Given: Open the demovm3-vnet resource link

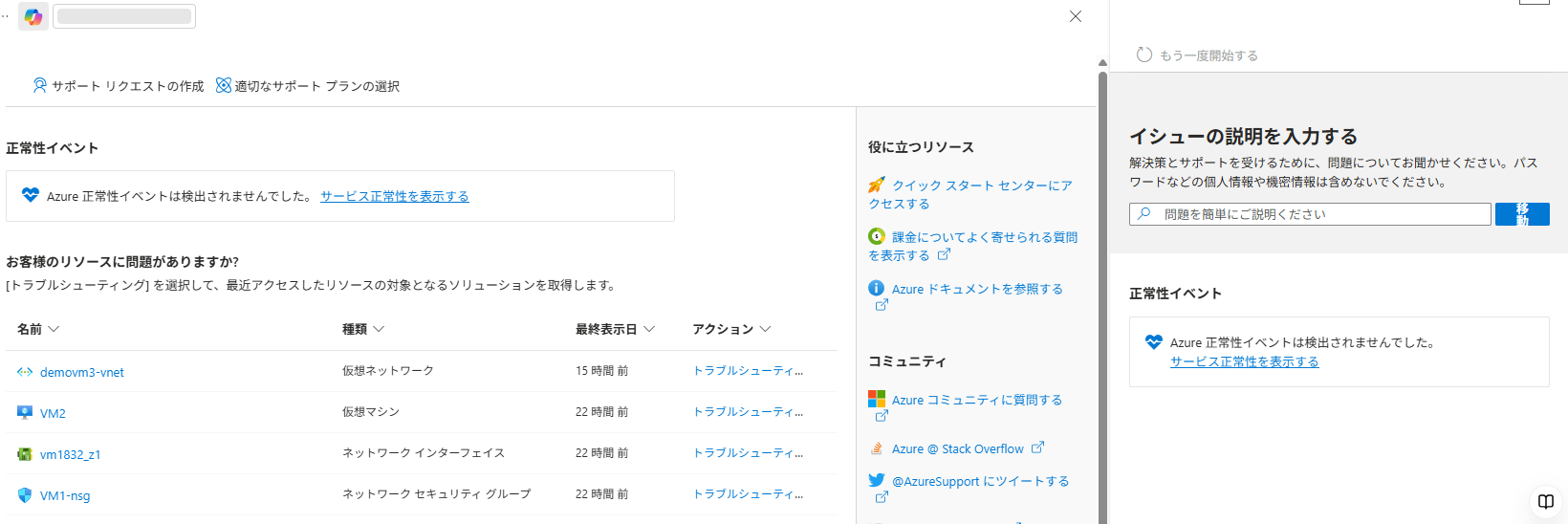Looking at the screenshot, I should tap(81, 372).
